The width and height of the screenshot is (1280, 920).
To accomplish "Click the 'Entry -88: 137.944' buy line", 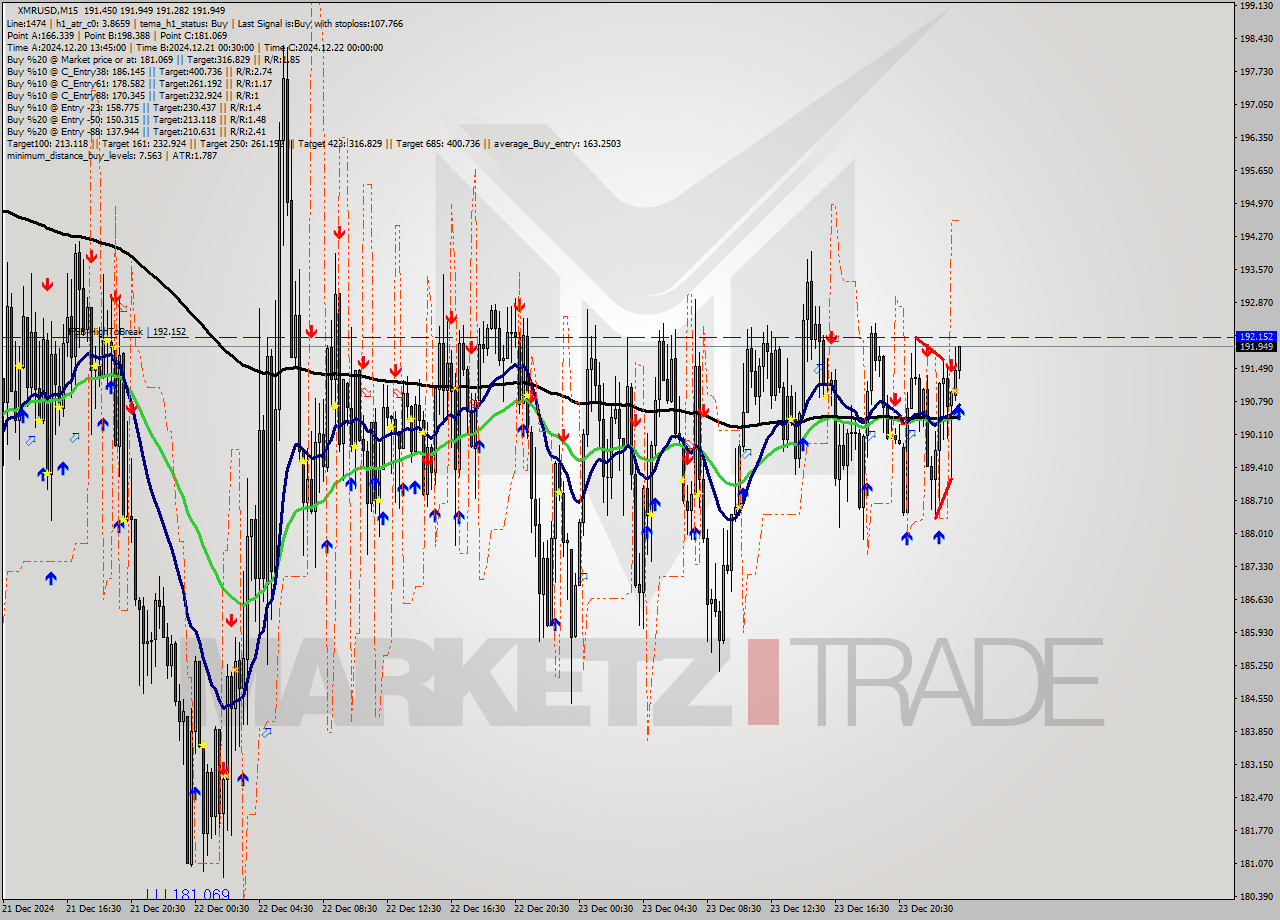I will pos(136,131).
